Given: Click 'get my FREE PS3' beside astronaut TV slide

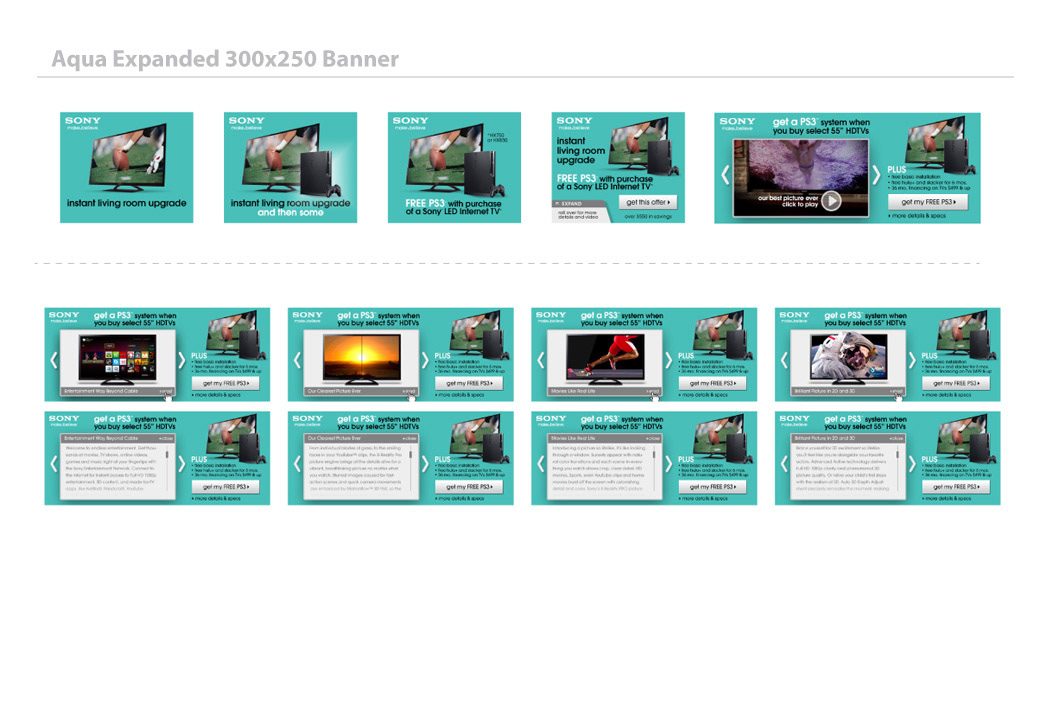Looking at the screenshot, I should click(956, 384).
